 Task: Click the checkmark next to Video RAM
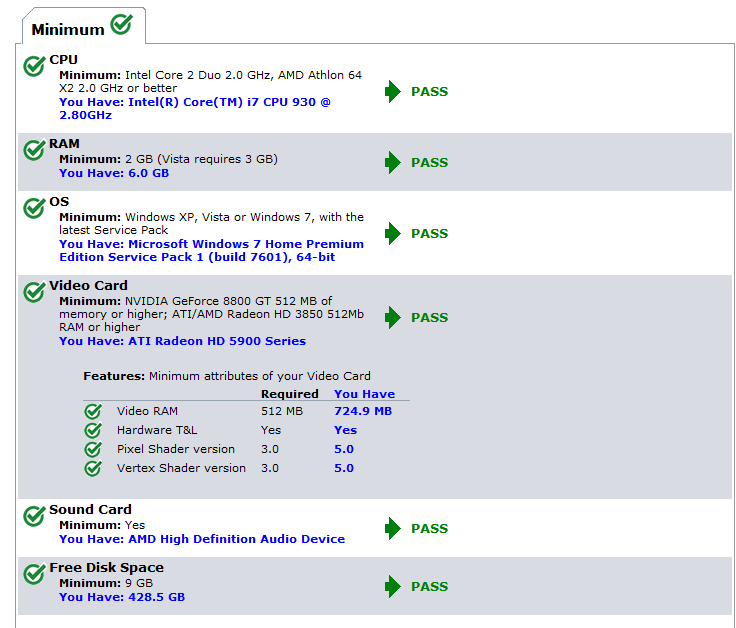click(x=93, y=411)
